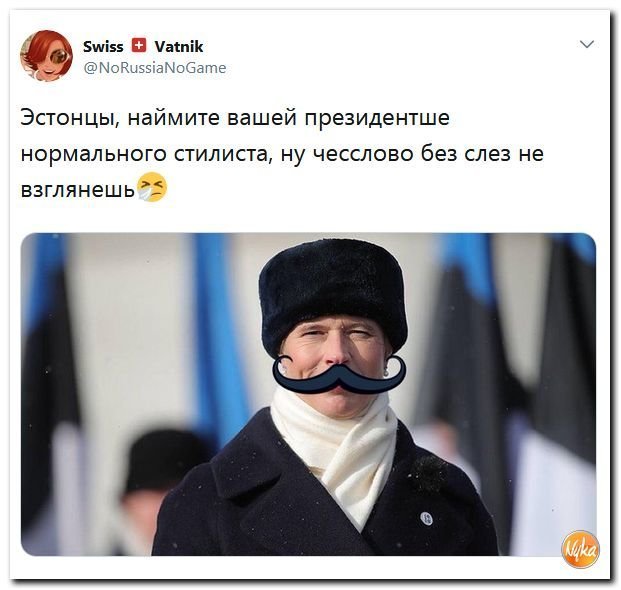The width and height of the screenshot is (621, 590).
Task: Click the white scarf in the photo
Action: point(335,447)
